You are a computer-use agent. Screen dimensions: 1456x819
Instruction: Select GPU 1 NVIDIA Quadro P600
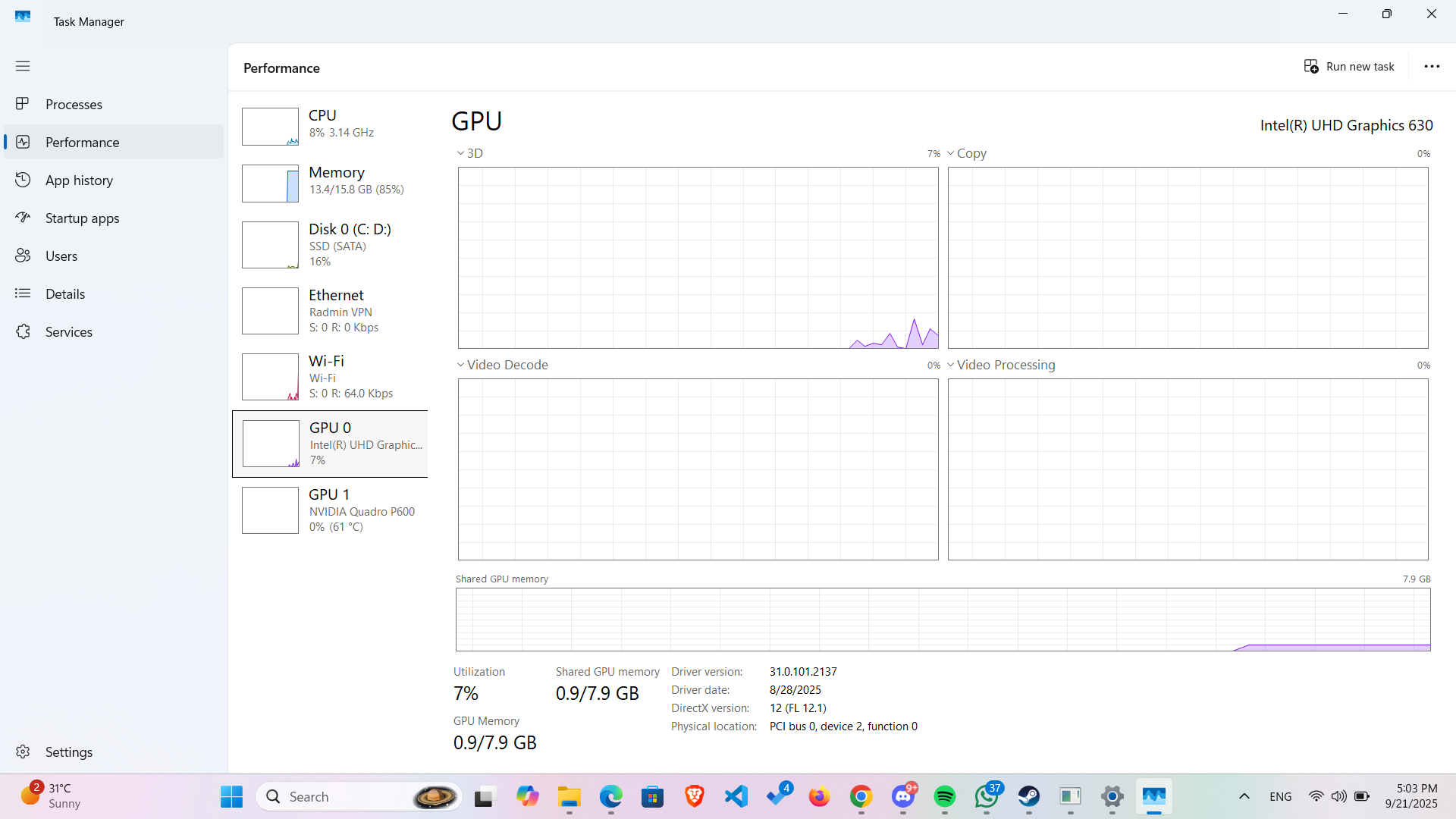331,510
